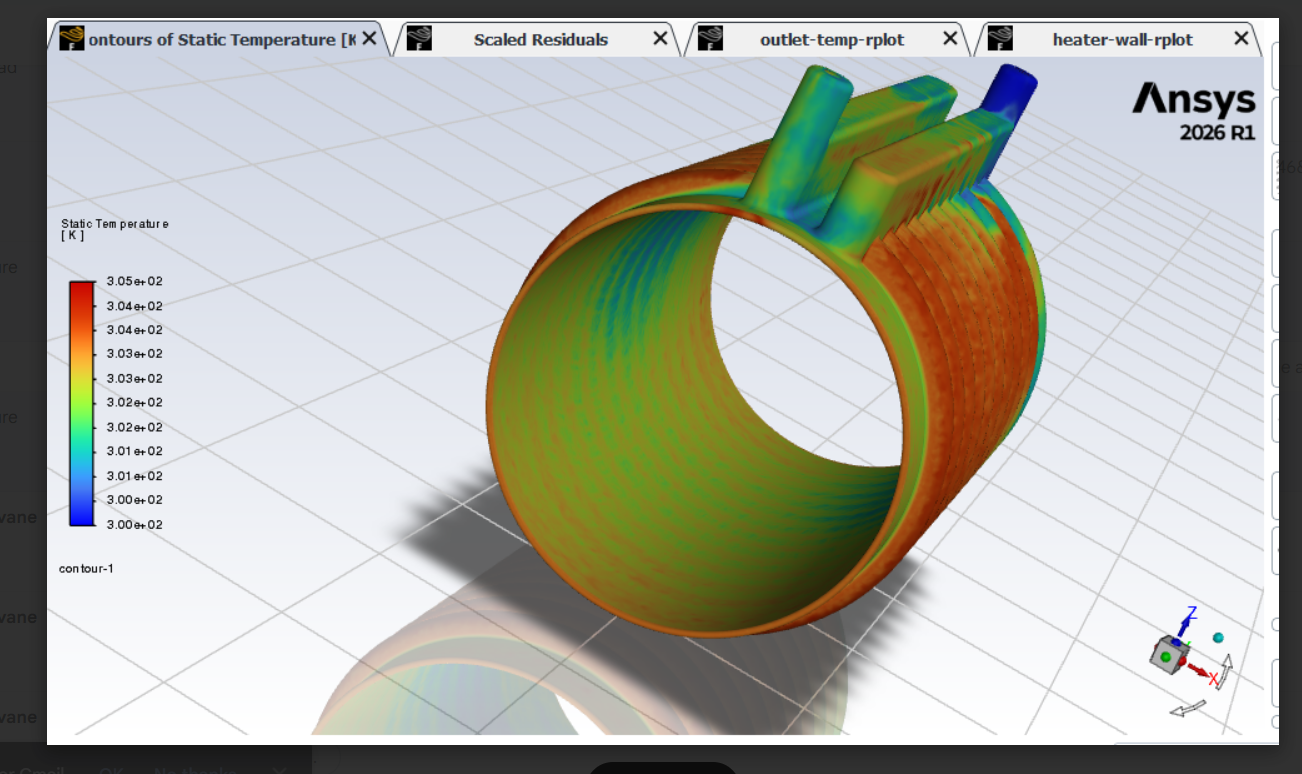Screen dimensions: 1302x774
Task: Close the Scaled Residuals tab
Action: [x=660, y=39]
